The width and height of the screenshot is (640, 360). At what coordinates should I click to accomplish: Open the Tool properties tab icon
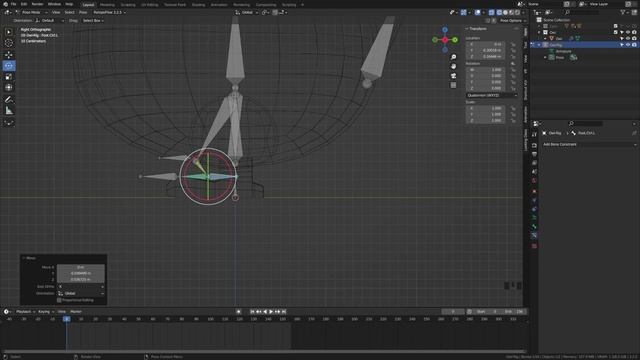(534, 135)
